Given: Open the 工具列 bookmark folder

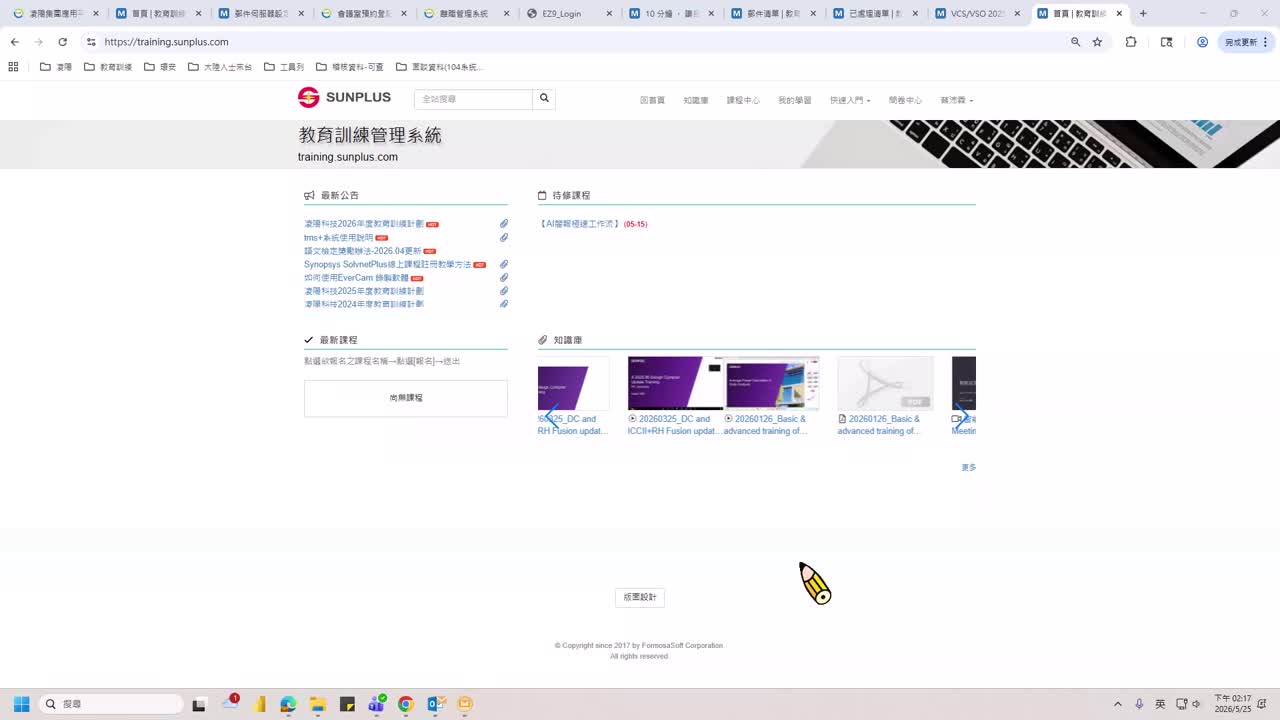Looking at the screenshot, I should tap(284, 67).
